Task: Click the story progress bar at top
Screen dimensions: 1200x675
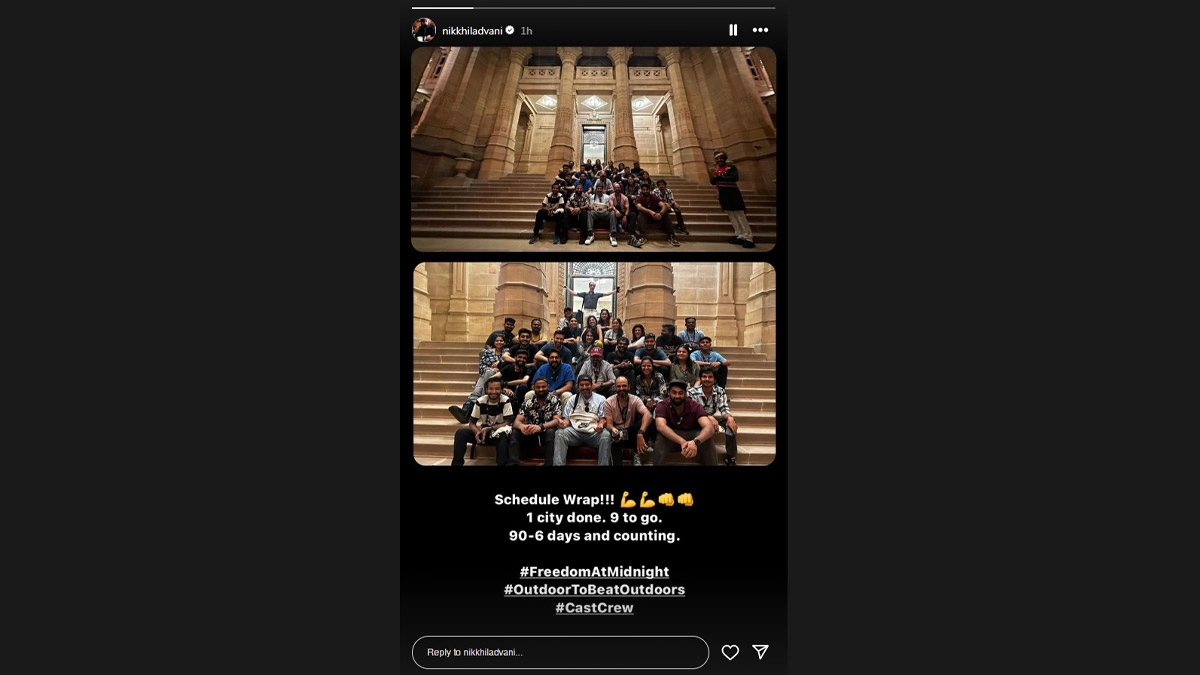Action: pos(594,8)
